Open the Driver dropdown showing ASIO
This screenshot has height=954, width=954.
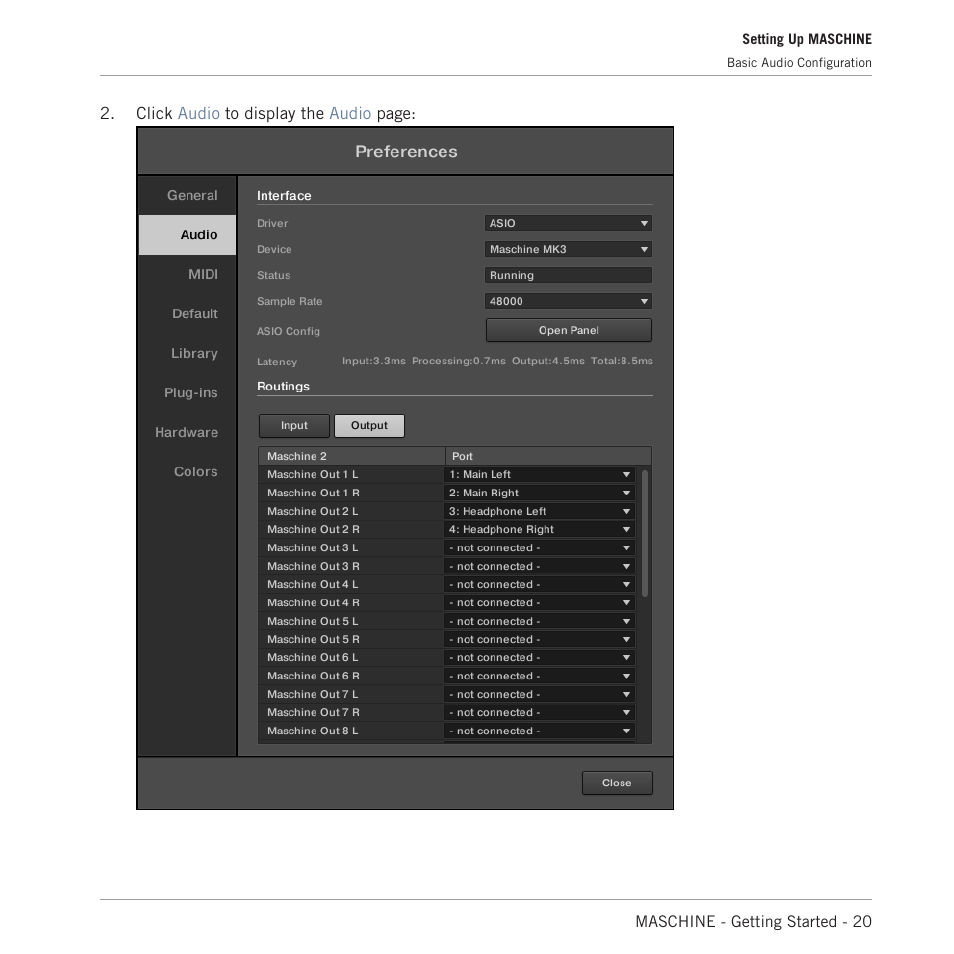click(x=568, y=223)
